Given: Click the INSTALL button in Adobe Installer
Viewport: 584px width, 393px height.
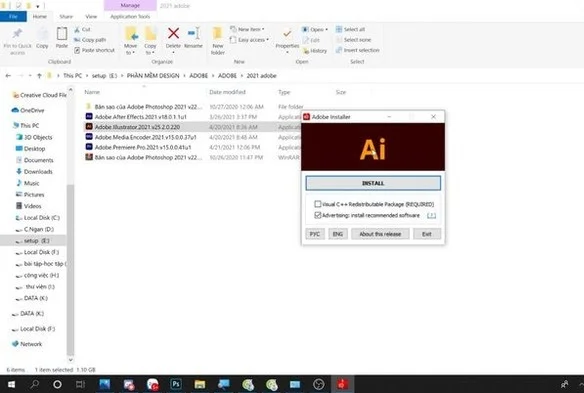Looking at the screenshot, I should click(373, 183).
